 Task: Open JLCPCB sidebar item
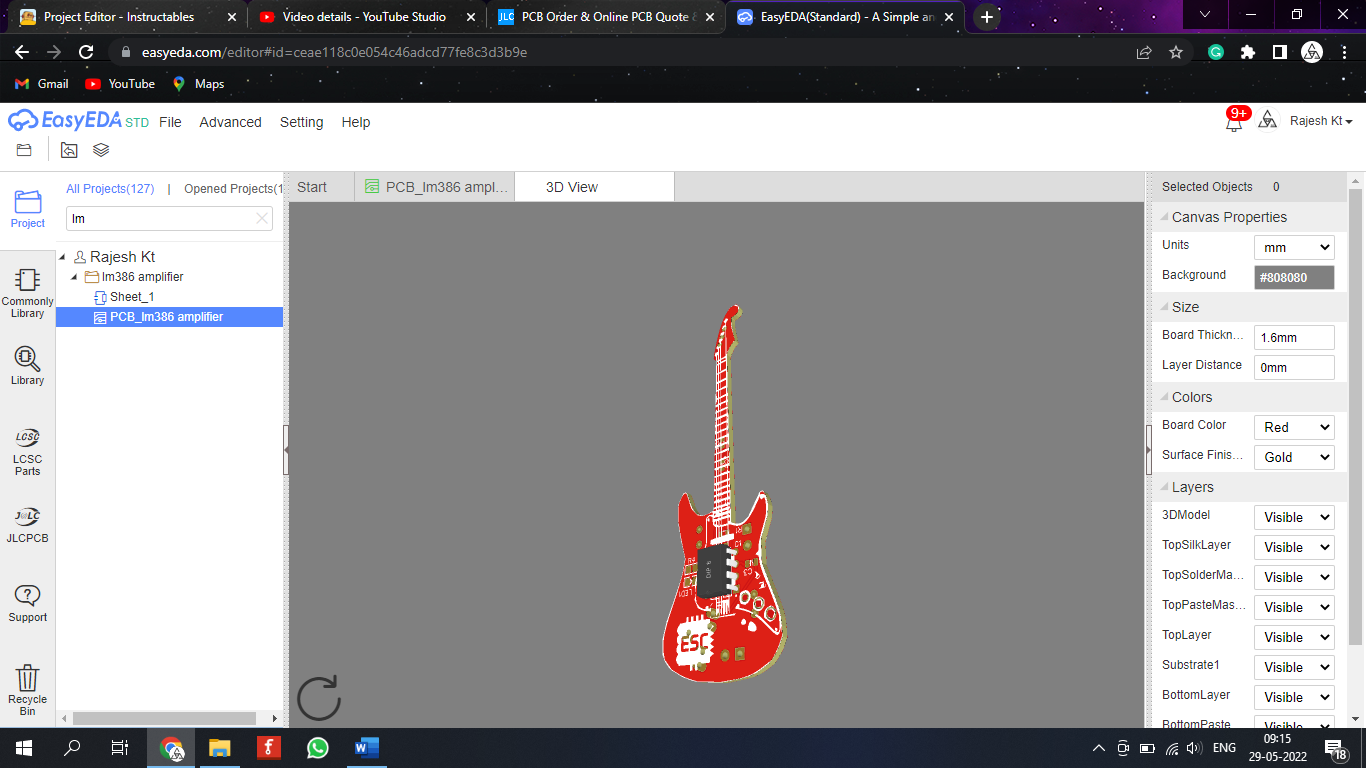pyautogui.click(x=28, y=525)
